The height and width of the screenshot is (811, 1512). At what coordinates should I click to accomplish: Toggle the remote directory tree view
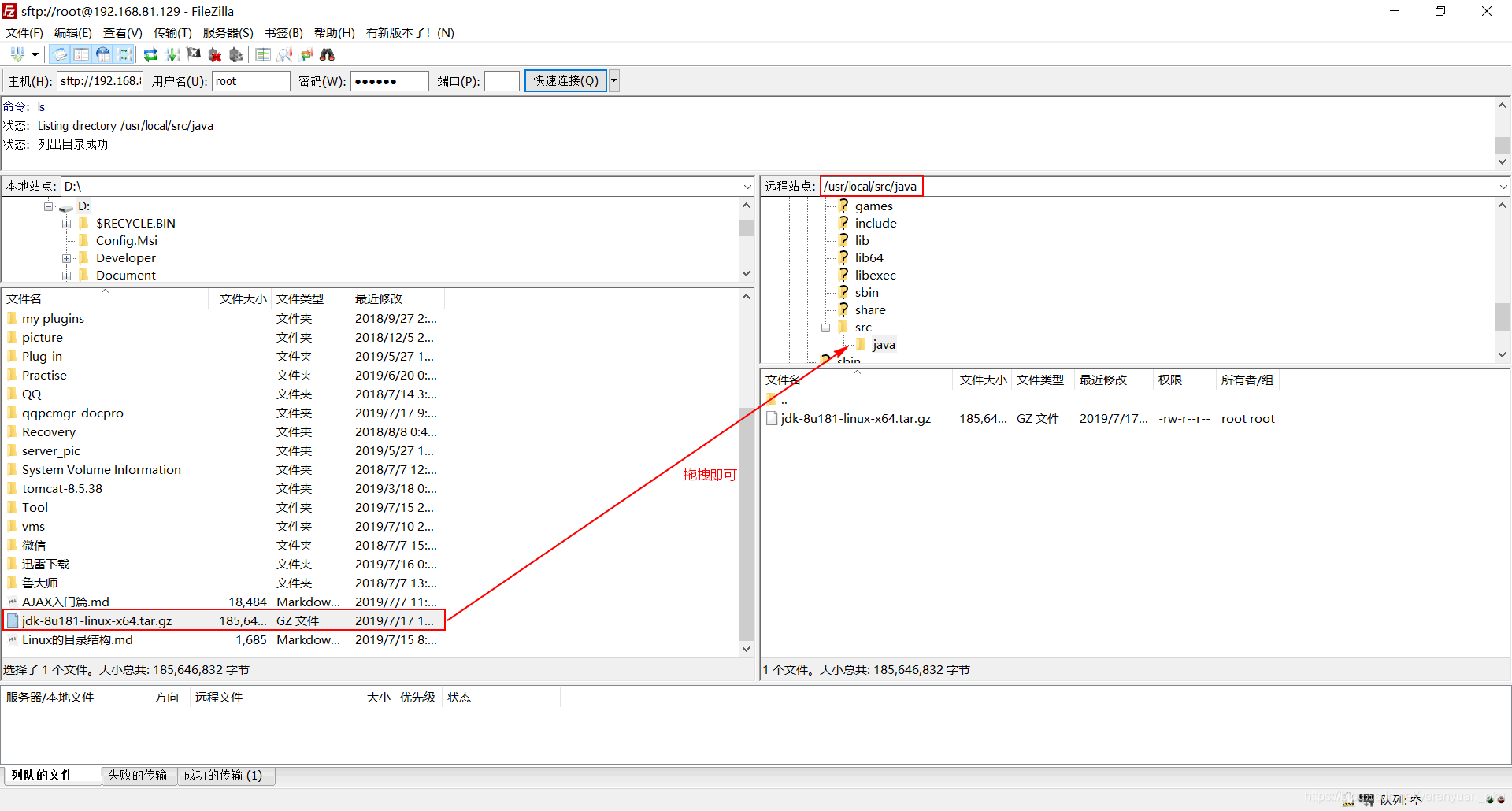coord(102,54)
